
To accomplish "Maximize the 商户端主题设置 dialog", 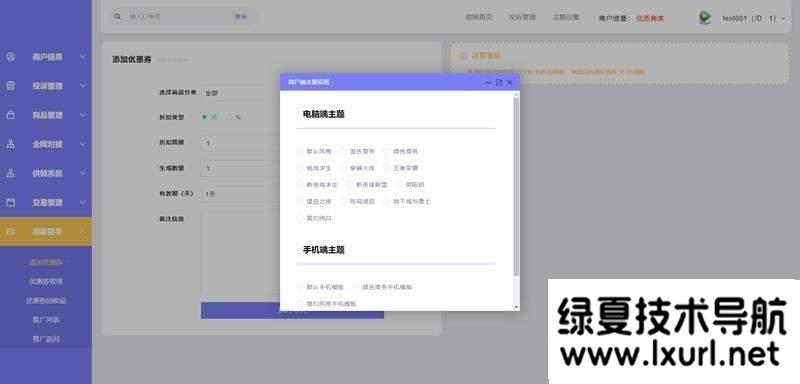I will coord(499,82).
